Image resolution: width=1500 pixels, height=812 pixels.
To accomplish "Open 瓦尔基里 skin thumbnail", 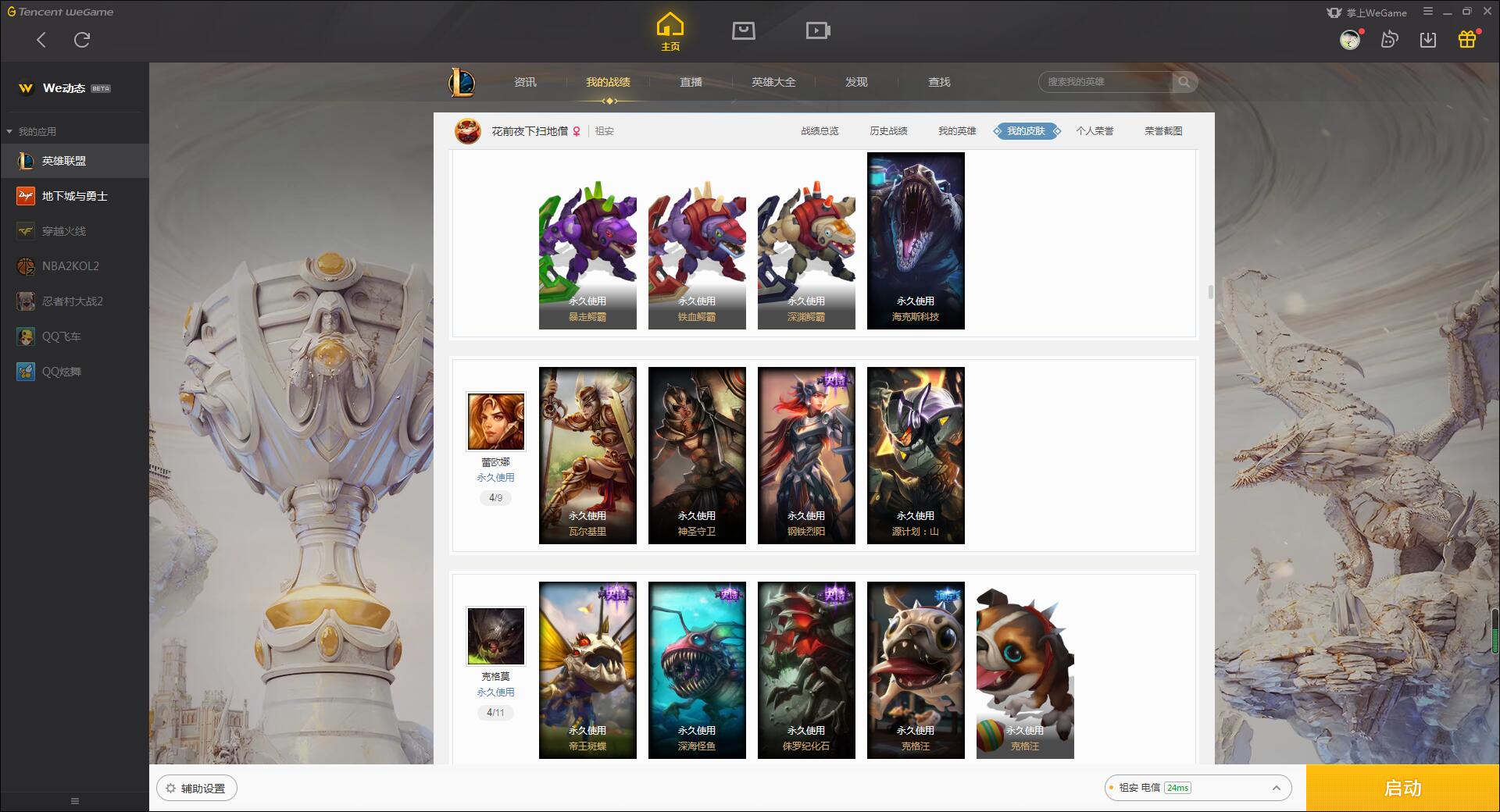I will pos(587,455).
